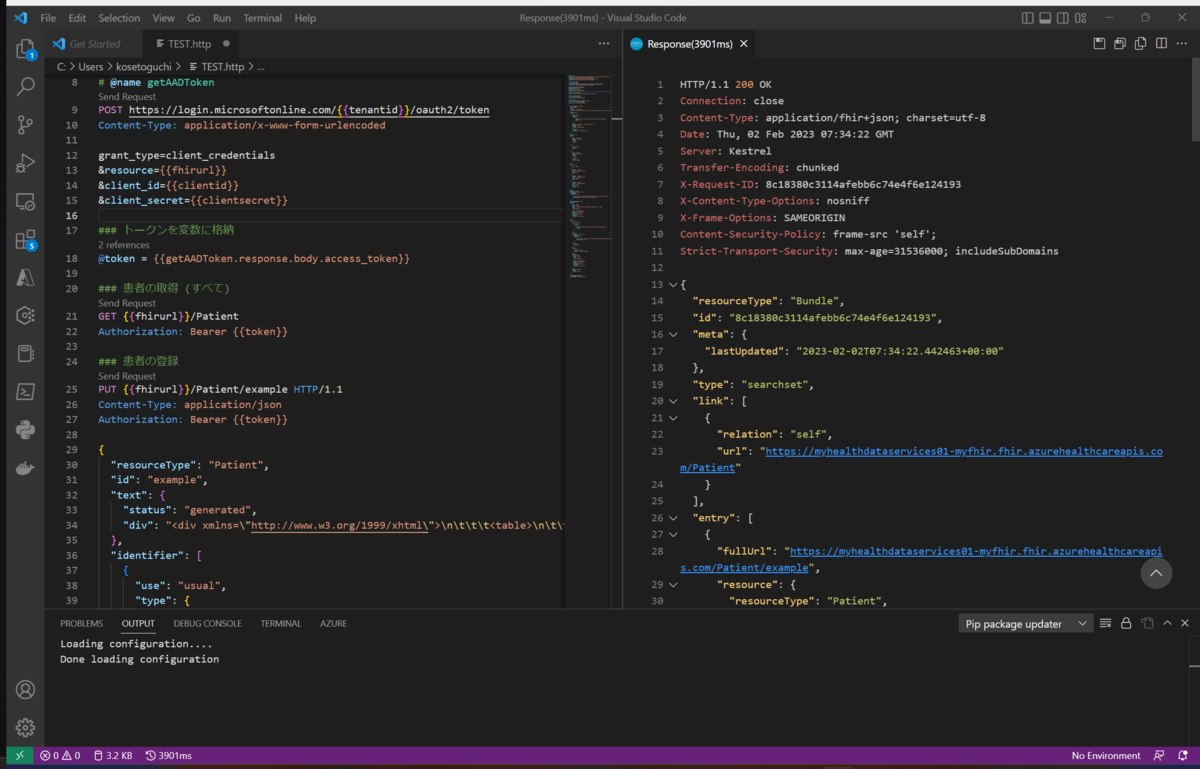The image size is (1200, 769).
Task: Clear the output with the clear output icon
Action: tap(1105, 623)
